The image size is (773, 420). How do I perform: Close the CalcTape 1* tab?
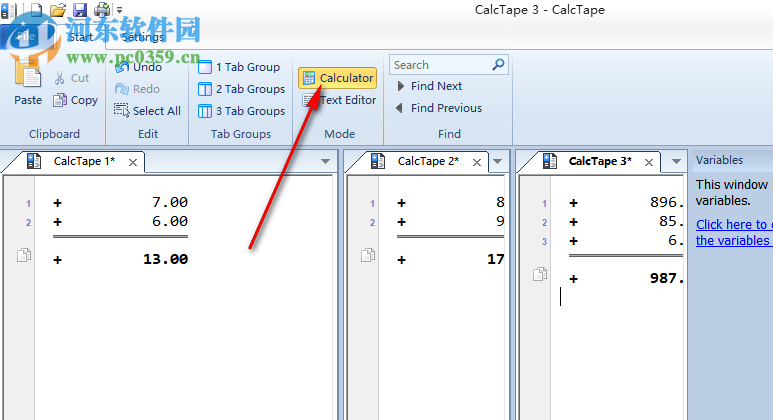(133, 162)
